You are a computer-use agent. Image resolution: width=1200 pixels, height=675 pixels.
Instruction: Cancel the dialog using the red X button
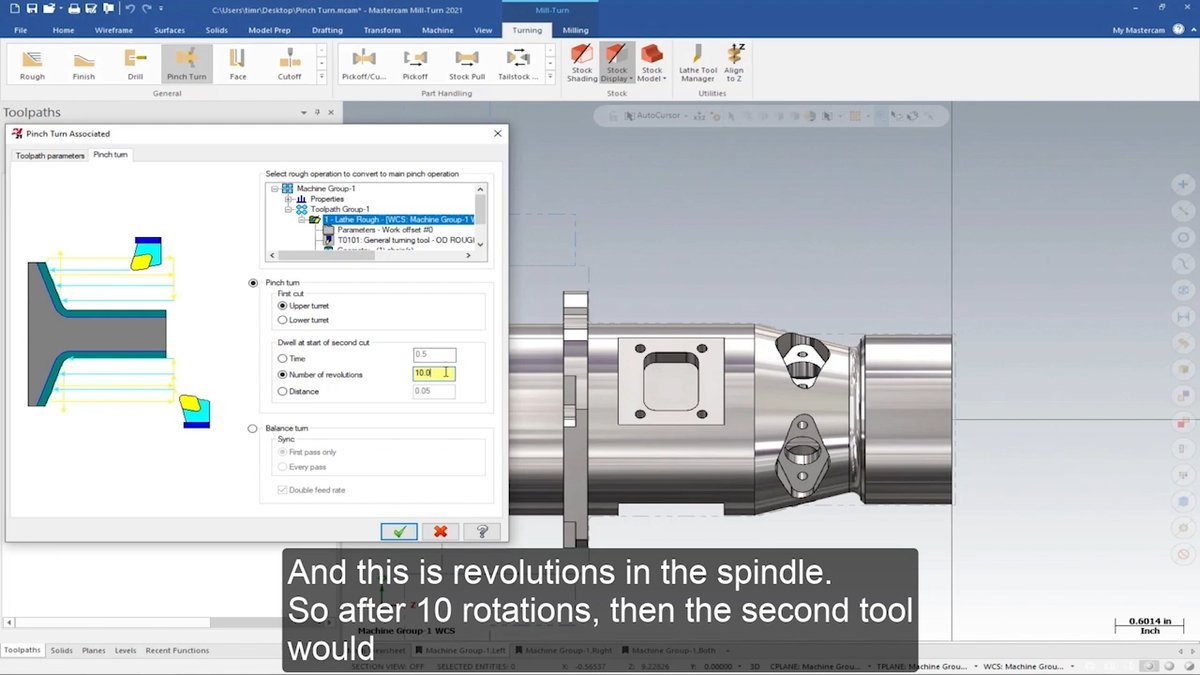pos(440,531)
